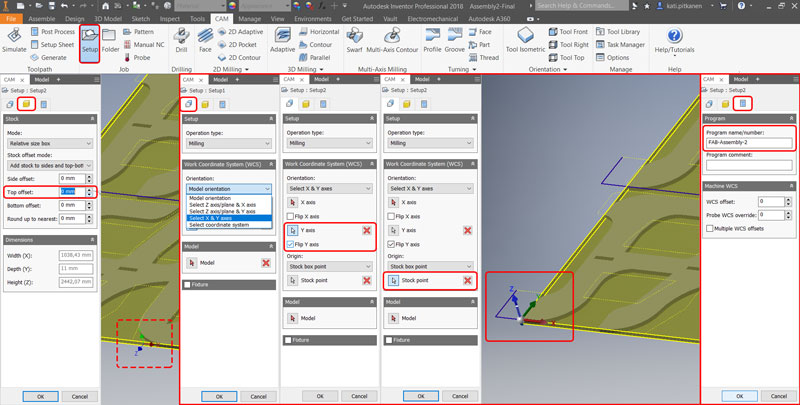Switch to the 3D Model ribbon tab

pos(108,18)
